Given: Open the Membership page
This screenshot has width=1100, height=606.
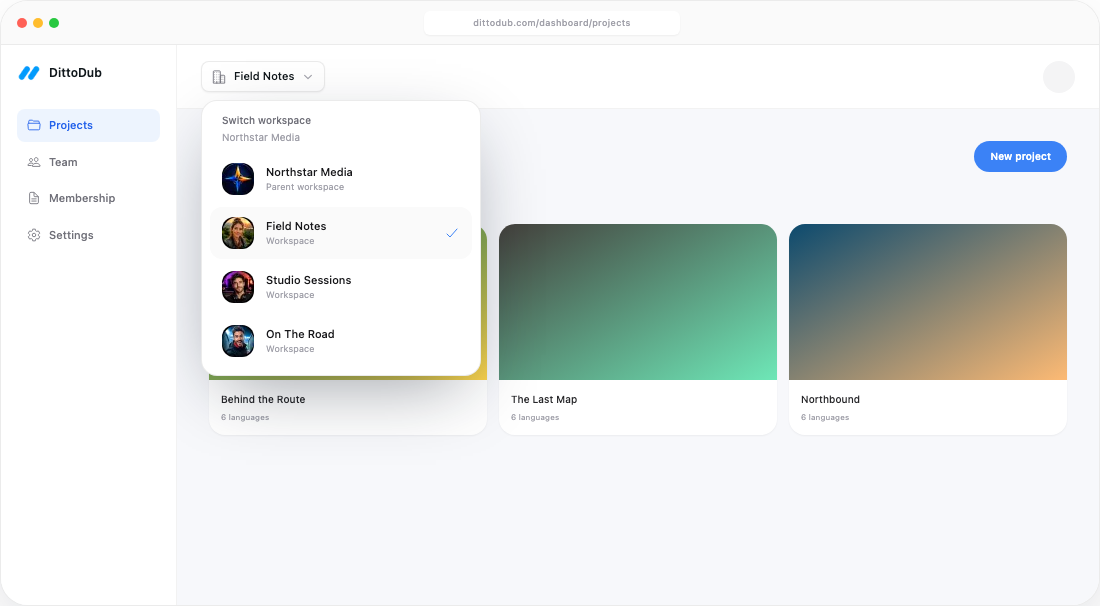Looking at the screenshot, I should coord(88,198).
